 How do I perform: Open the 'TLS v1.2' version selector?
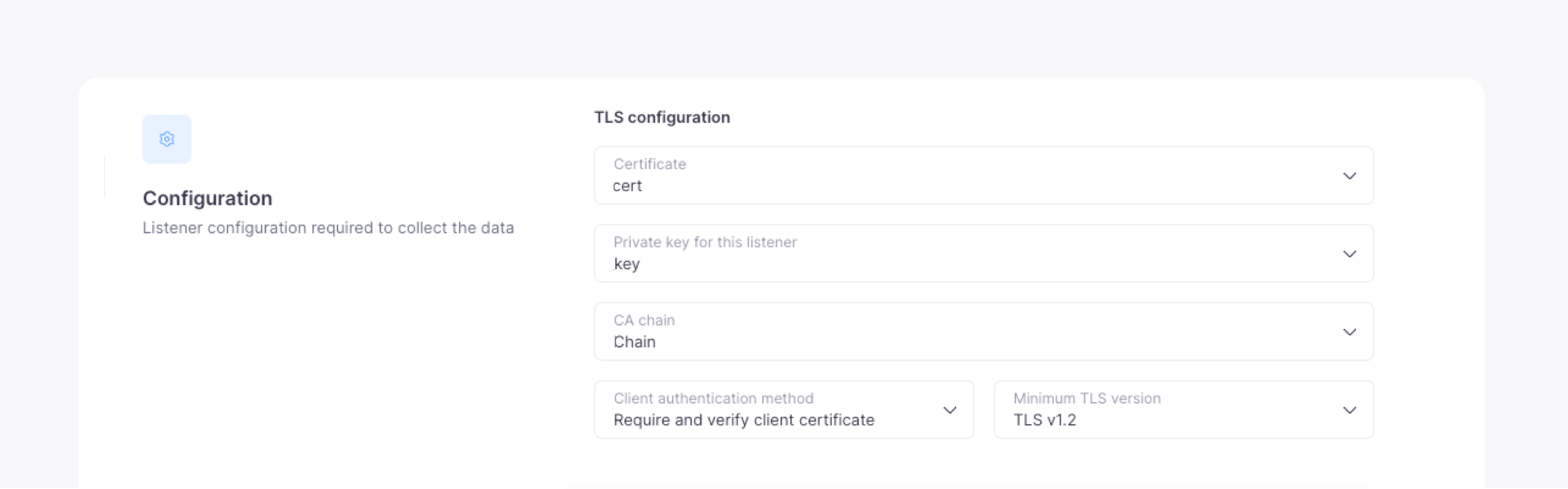point(1045,420)
